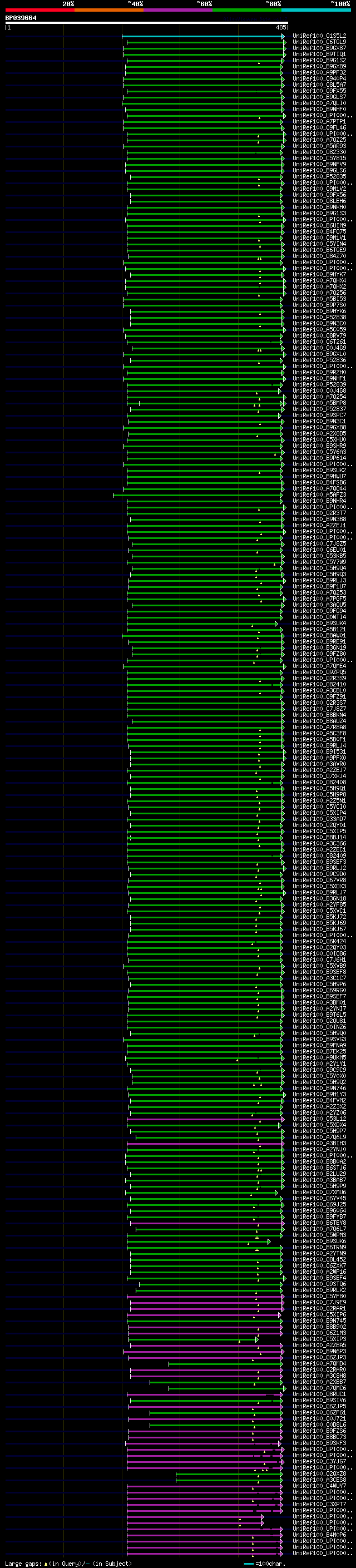Image resolution: width=356 pixels, height=1568 pixels.
Task: Select the UniRef100_Q9FG94 entry
Action: coord(319,611)
